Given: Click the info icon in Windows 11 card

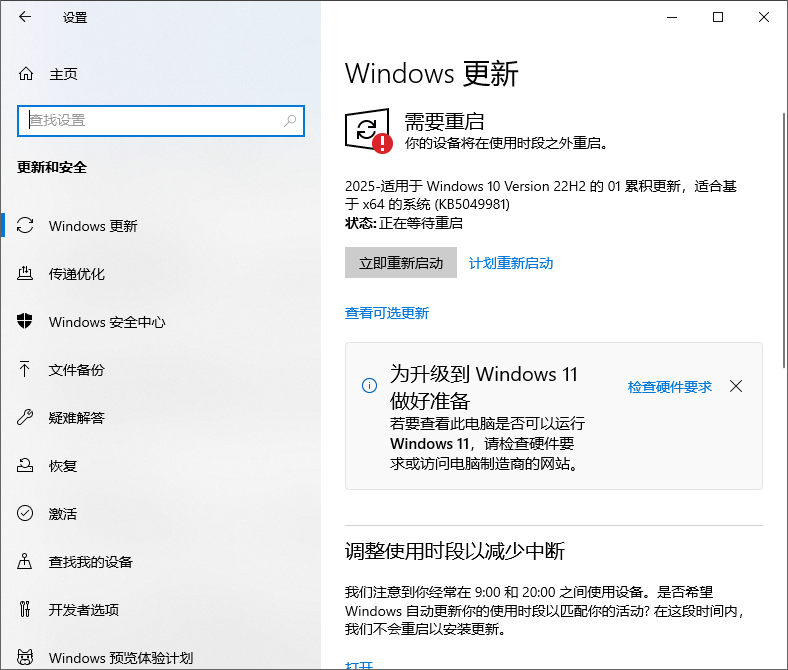Looking at the screenshot, I should pos(369,386).
